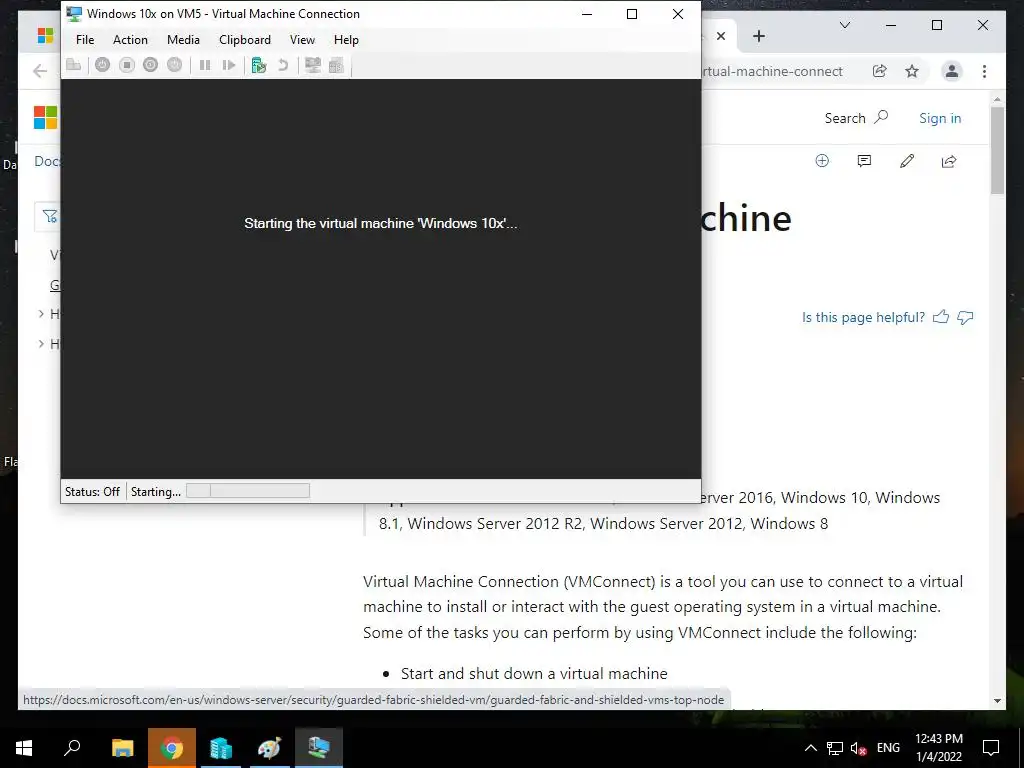Open the Media menu
The width and height of the screenshot is (1024, 768).
(183, 40)
